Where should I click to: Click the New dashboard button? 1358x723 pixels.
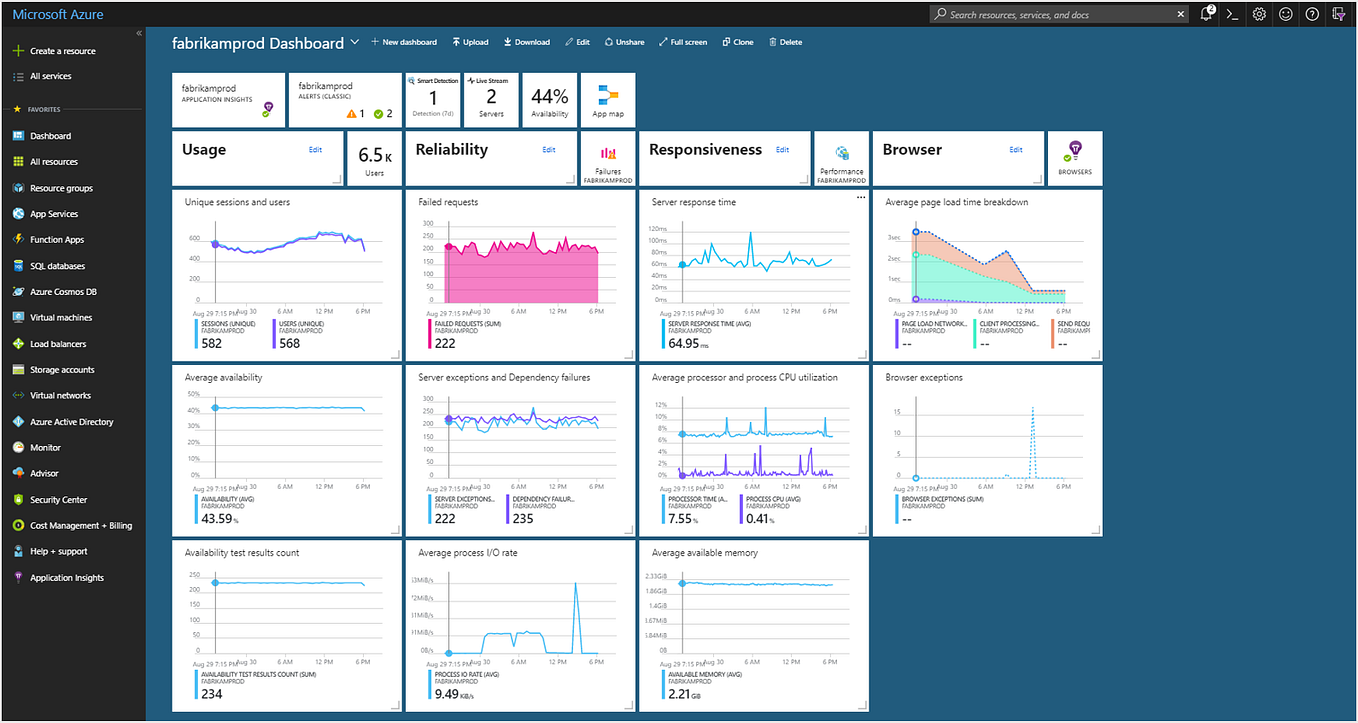(404, 41)
